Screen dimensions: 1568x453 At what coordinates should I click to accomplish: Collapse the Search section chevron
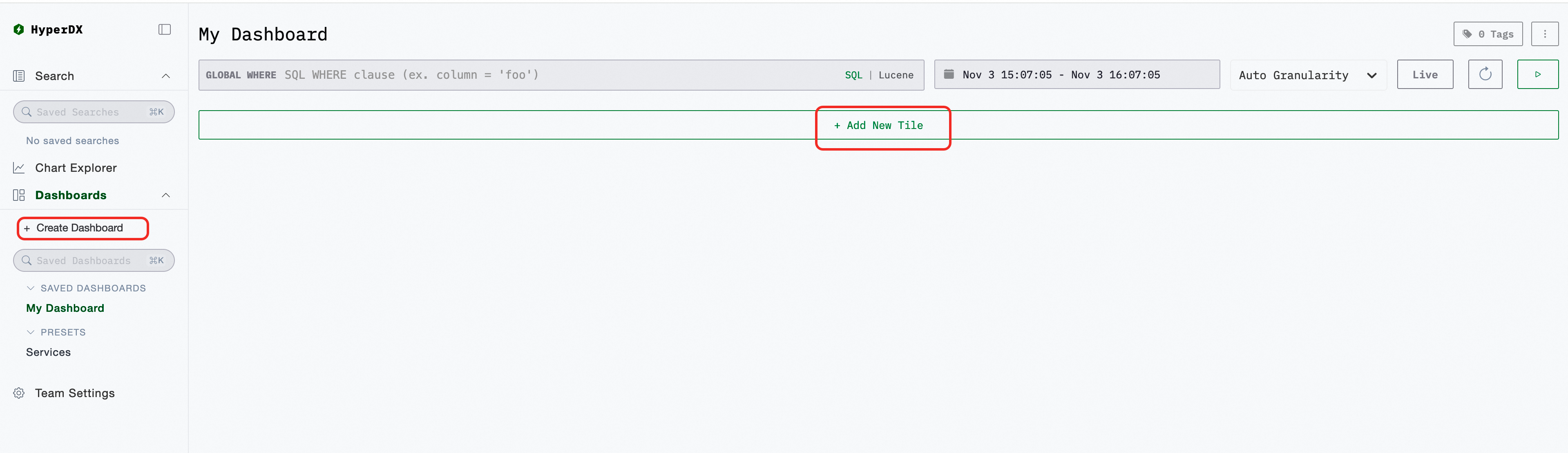pos(165,76)
